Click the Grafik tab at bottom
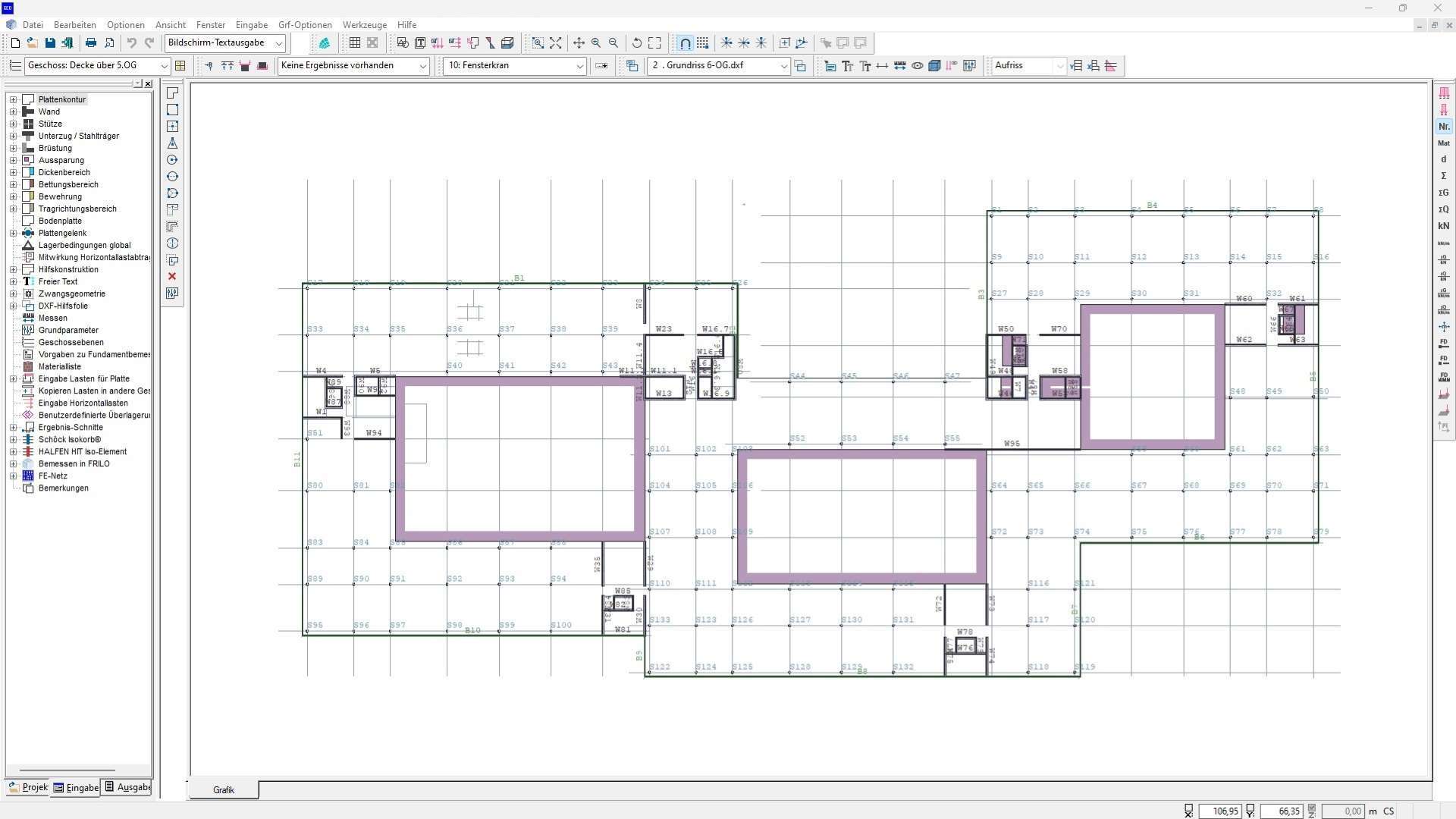 coord(224,789)
